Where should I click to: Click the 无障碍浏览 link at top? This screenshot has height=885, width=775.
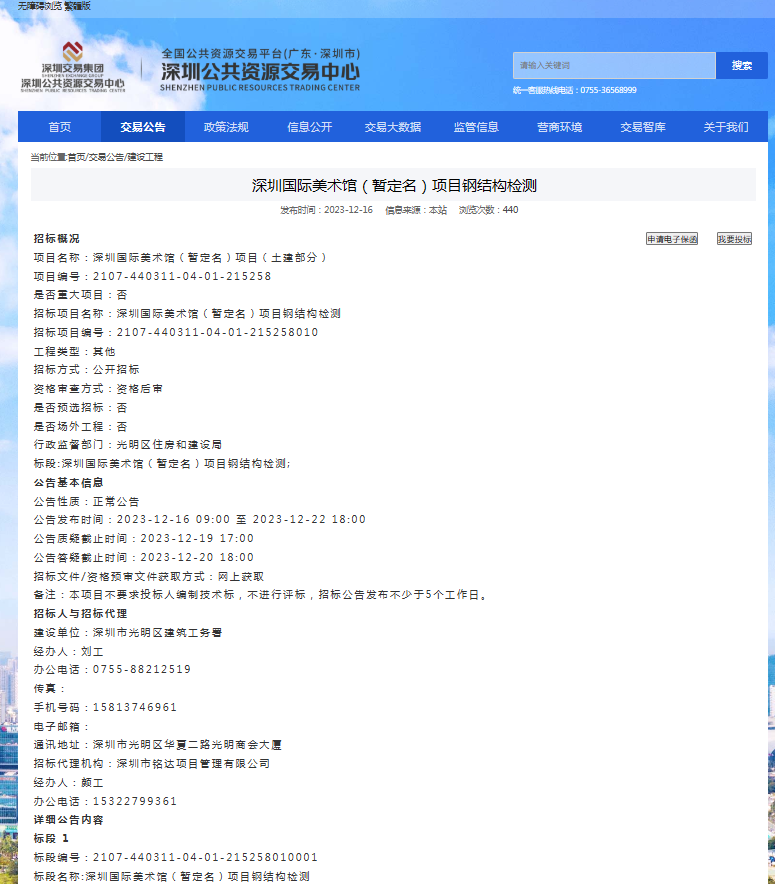click(x=40, y=6)
